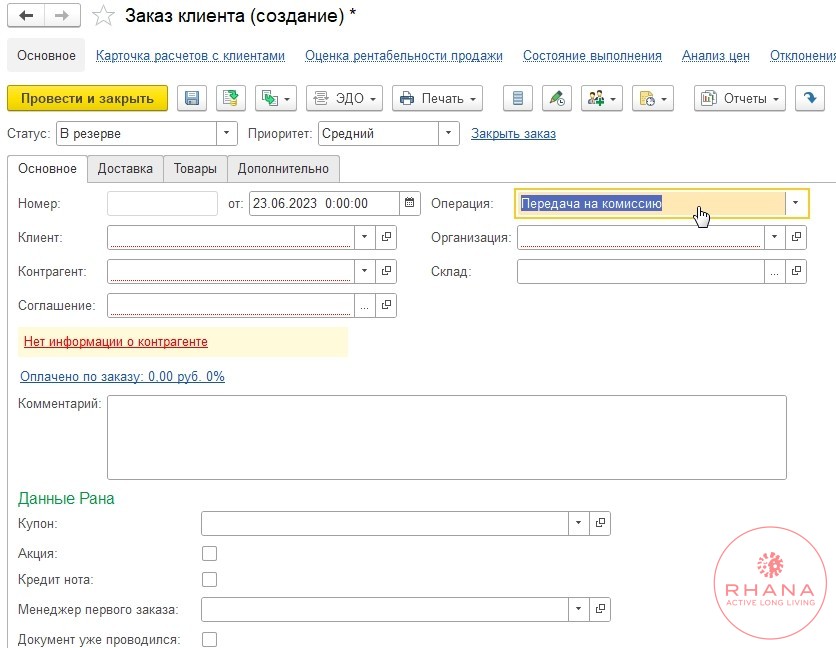836x648 pixels.
Task: Toggle the Акция checkbox
Action: point(210,554)
